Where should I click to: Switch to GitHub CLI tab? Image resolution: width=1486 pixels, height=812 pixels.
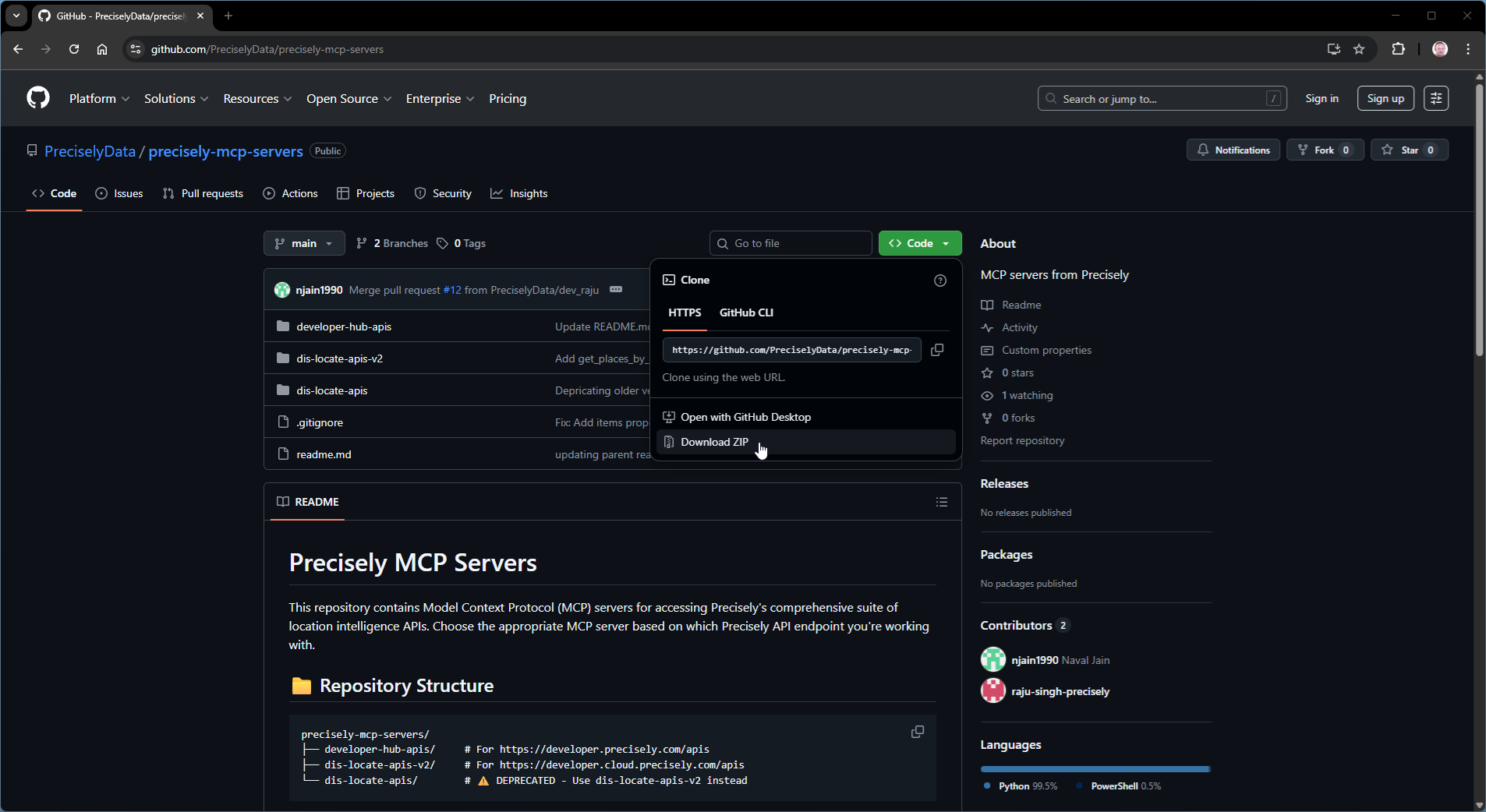coord(746,312)
